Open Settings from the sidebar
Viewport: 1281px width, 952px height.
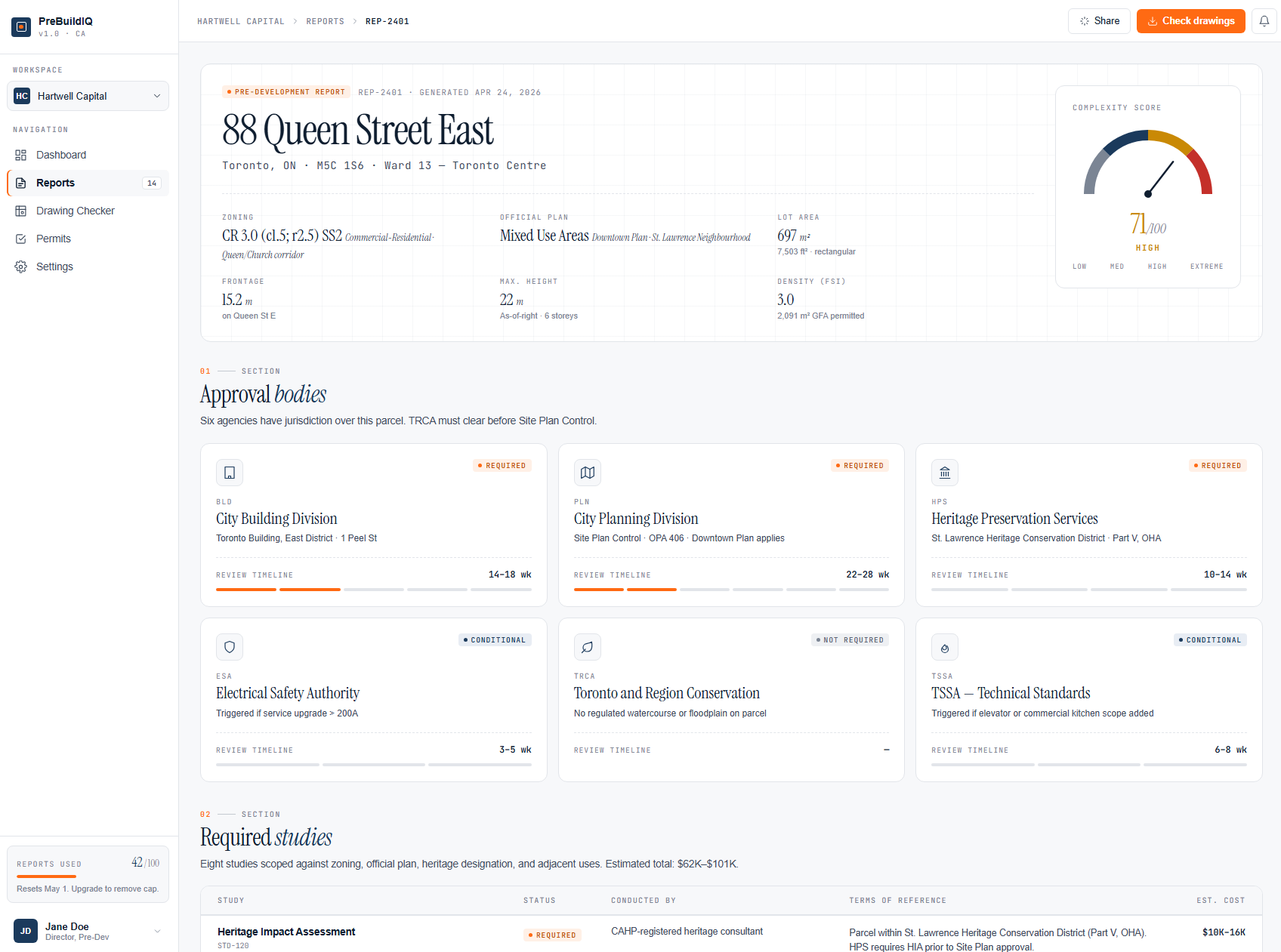[x=54, y=266]
